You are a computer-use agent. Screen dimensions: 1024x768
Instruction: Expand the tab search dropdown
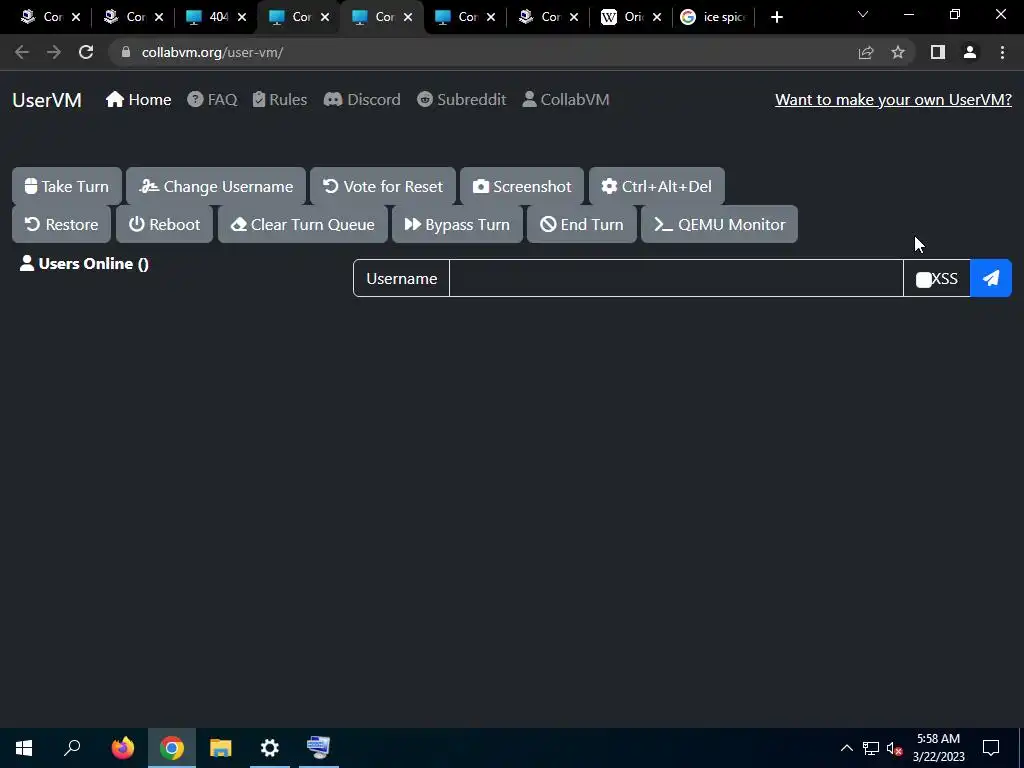[863, 14]
